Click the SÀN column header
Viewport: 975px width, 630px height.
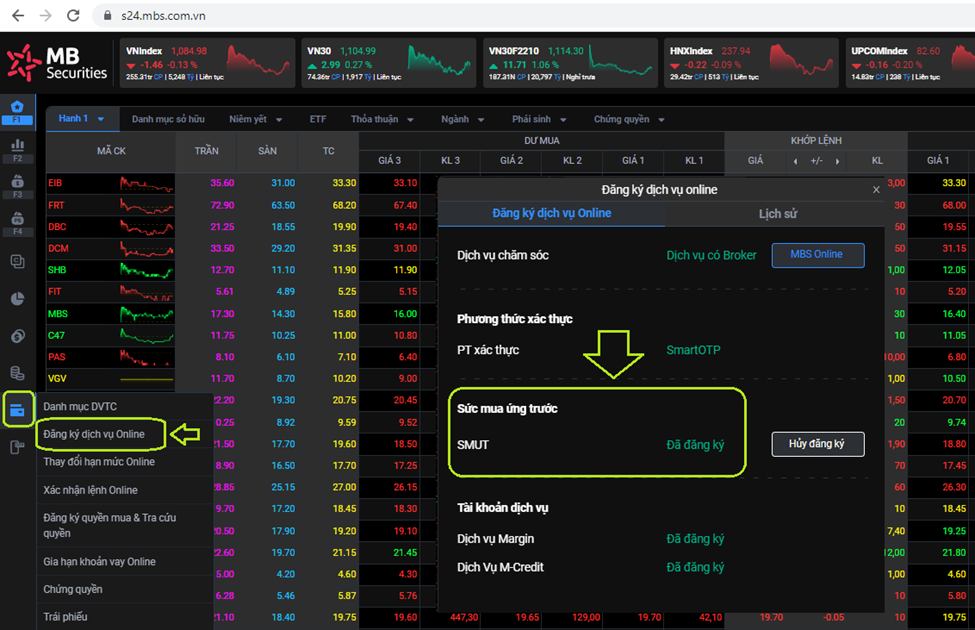point(267,151)
